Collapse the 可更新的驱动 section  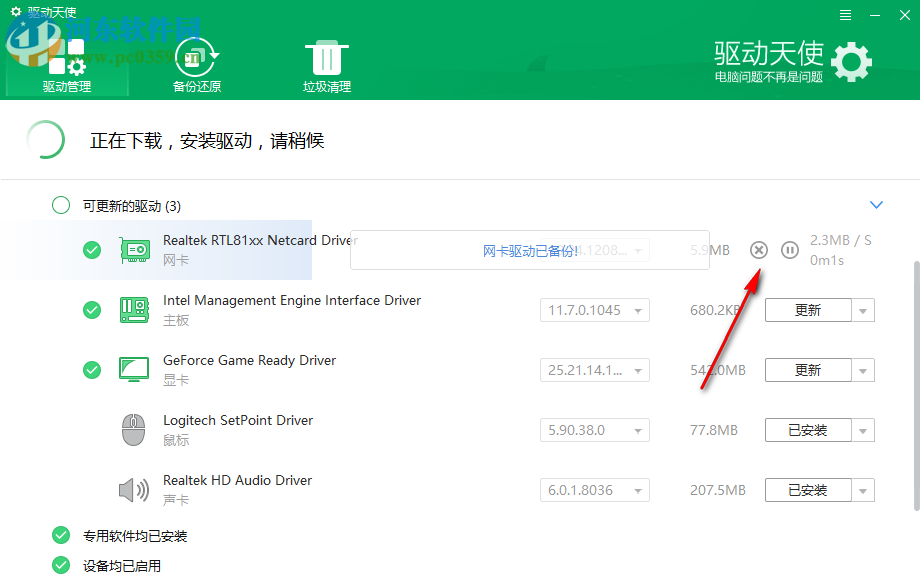pyautogui.click(x=876, y=205)
